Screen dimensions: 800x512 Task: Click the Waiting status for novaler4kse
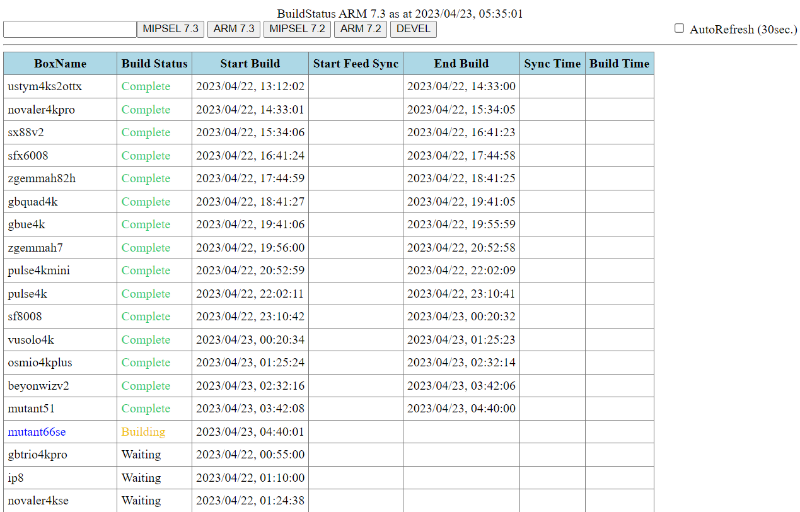pyautogui.click(x=141, y=501)
